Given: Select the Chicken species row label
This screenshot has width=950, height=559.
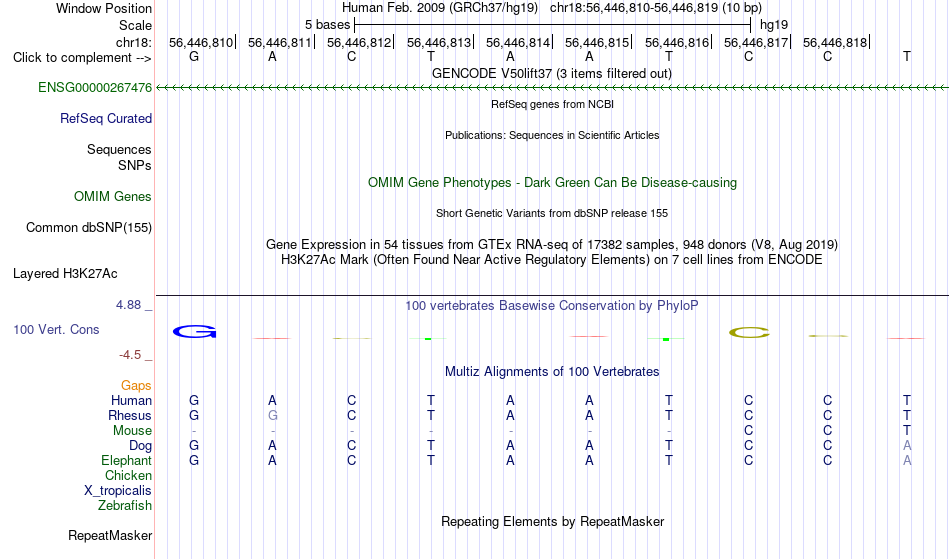Looking at the screenshot, I should click(128, 475).
